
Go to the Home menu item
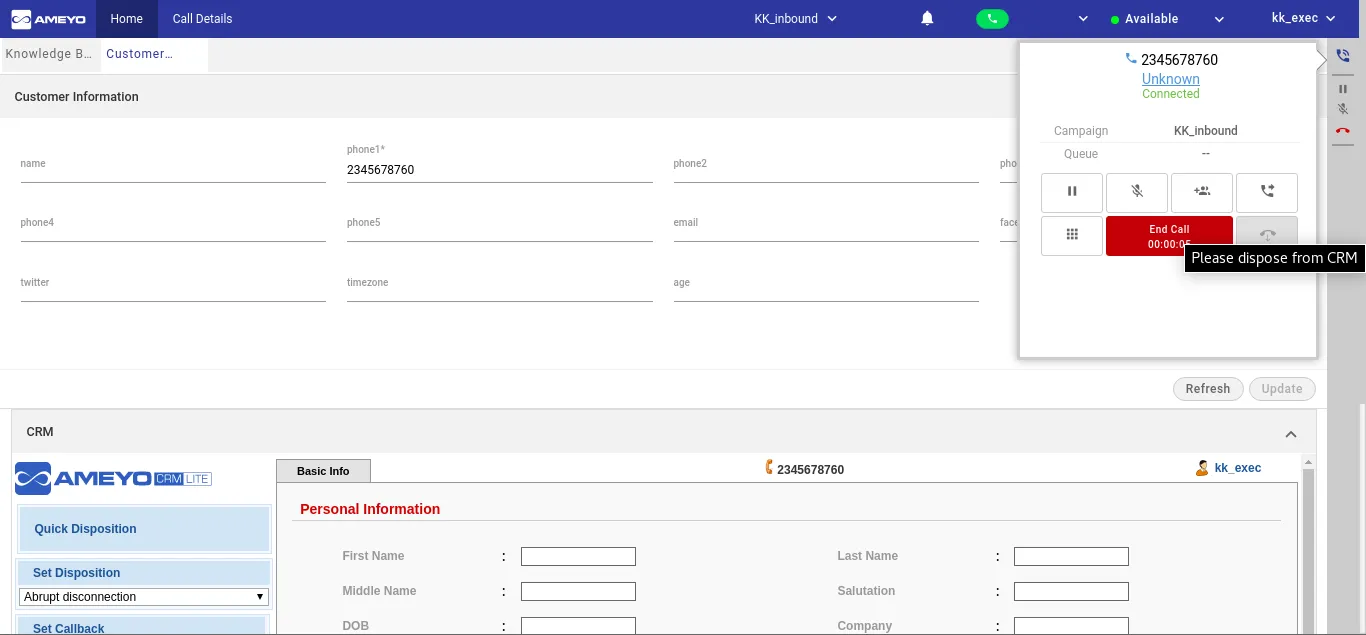point(127,19)
